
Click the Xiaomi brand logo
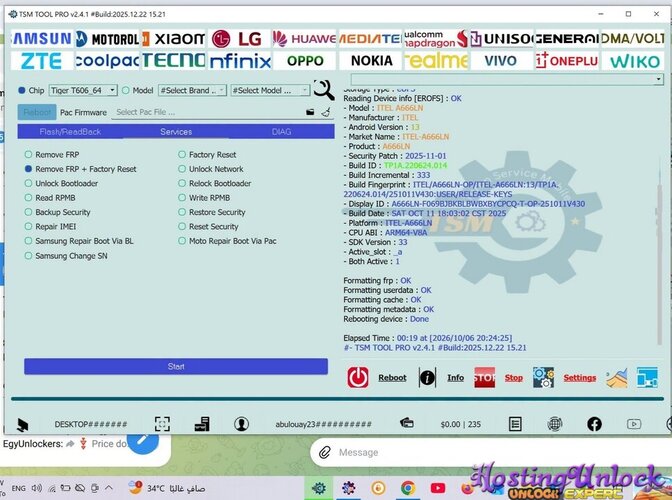click(x=174, y=39)
